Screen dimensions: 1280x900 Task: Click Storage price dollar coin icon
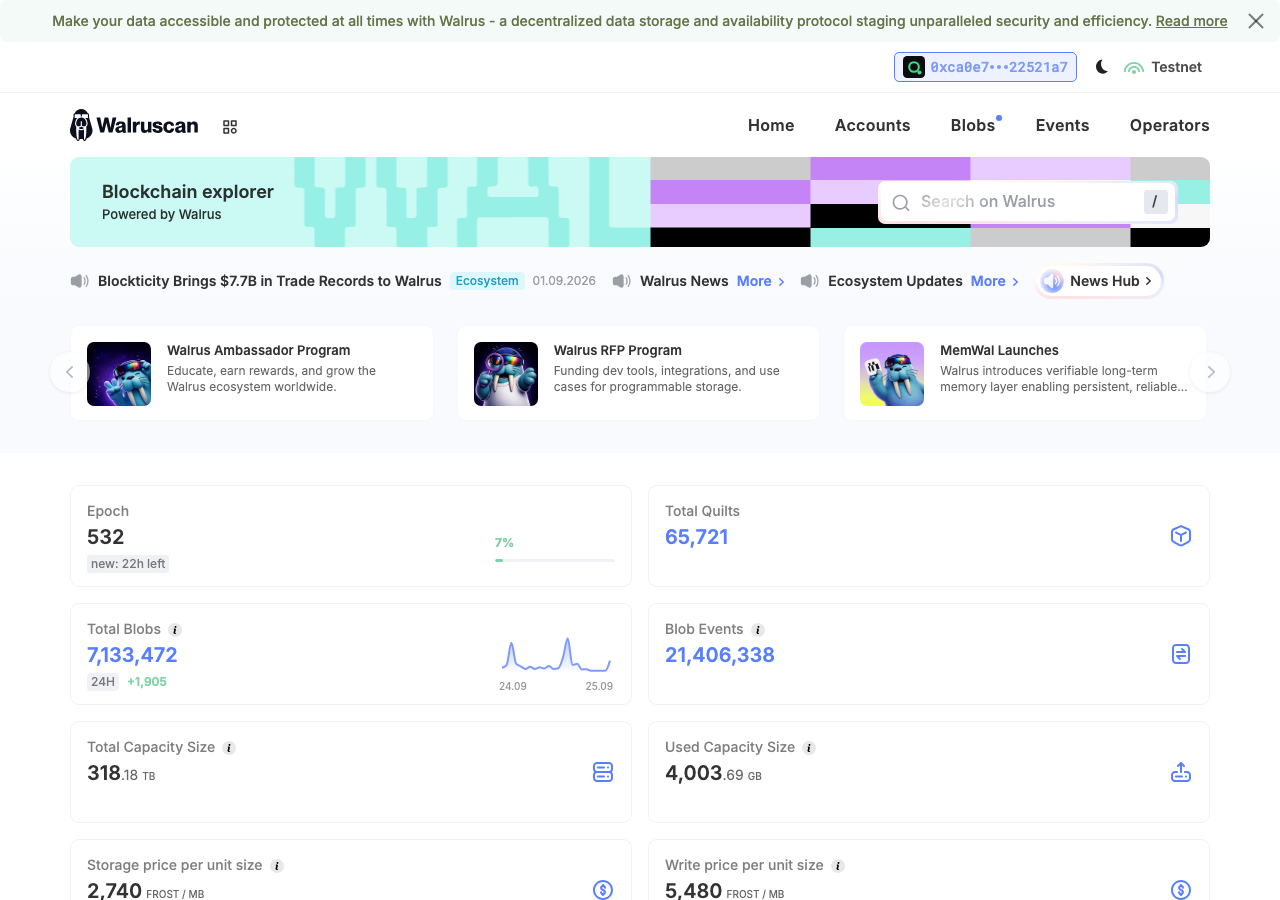(x=603, y=890)
